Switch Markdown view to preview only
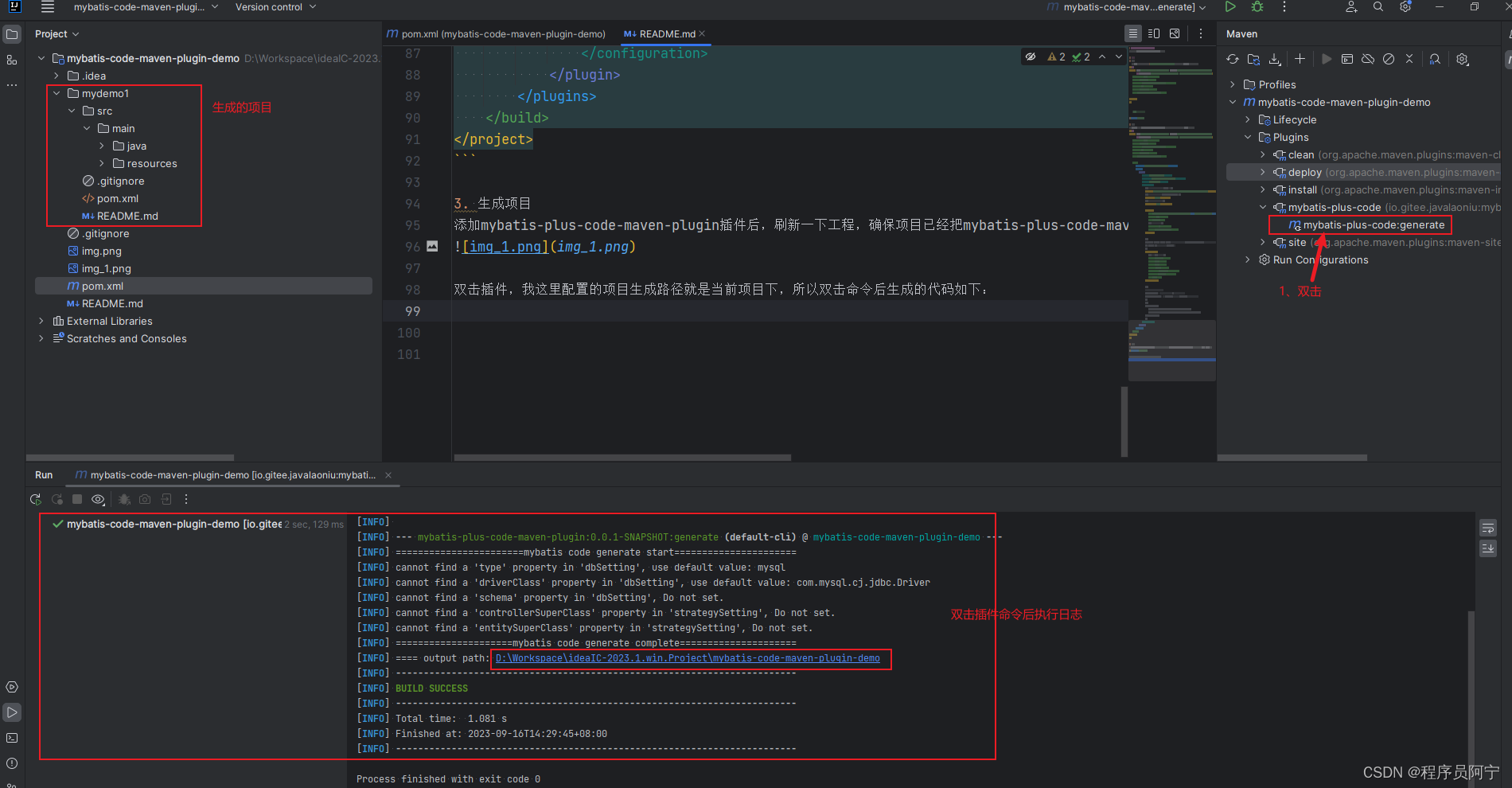 (x=1175, y=33)
